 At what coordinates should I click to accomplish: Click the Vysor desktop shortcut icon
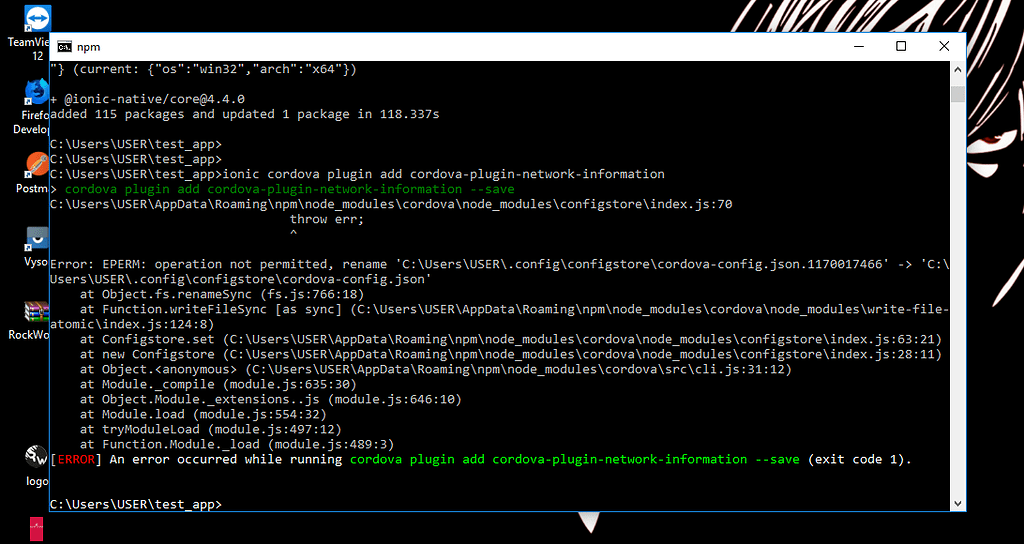37,238
